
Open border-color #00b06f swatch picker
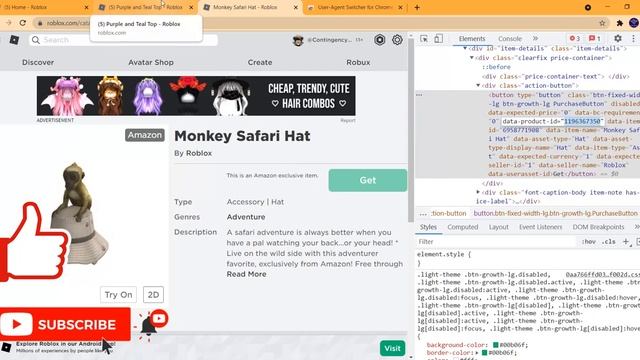coord(484,352)
